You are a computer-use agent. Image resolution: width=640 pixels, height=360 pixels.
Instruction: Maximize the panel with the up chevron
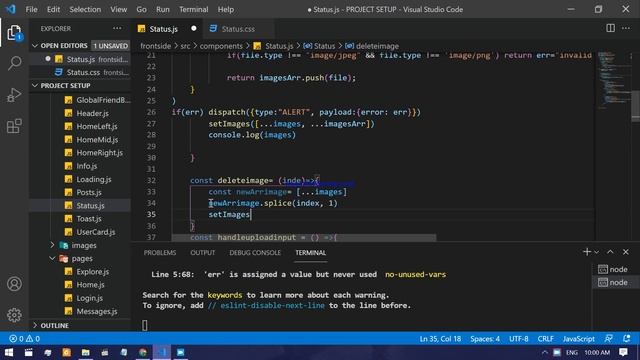tap(610, 252)
